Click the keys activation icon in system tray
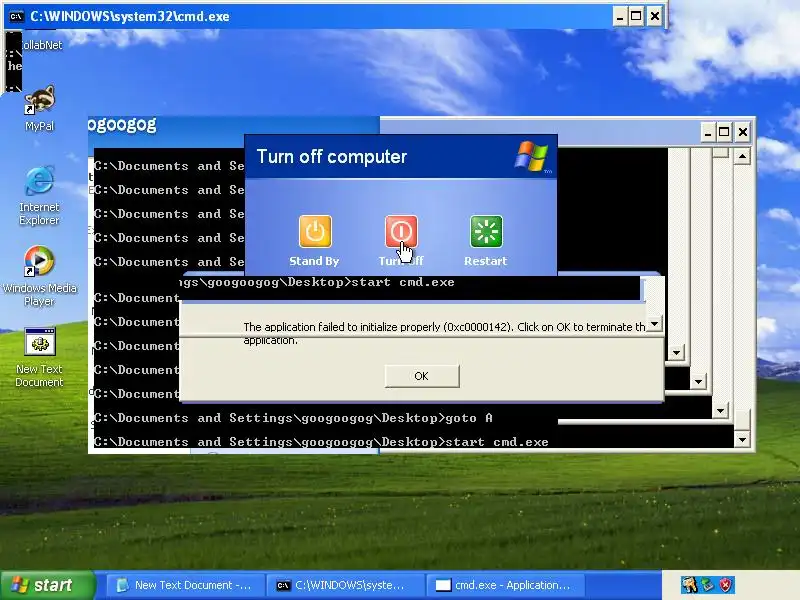 click(x=689, y=585)
